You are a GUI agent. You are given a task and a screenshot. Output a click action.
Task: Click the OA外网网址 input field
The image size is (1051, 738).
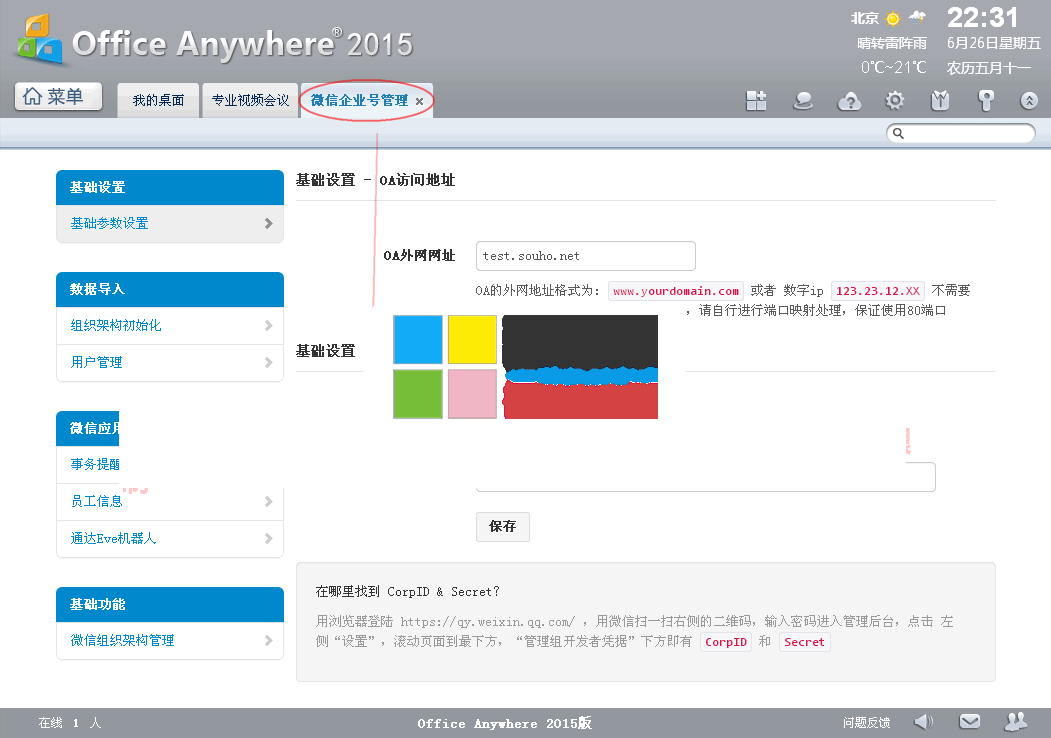pyautogui.click(x=585, y=256)
